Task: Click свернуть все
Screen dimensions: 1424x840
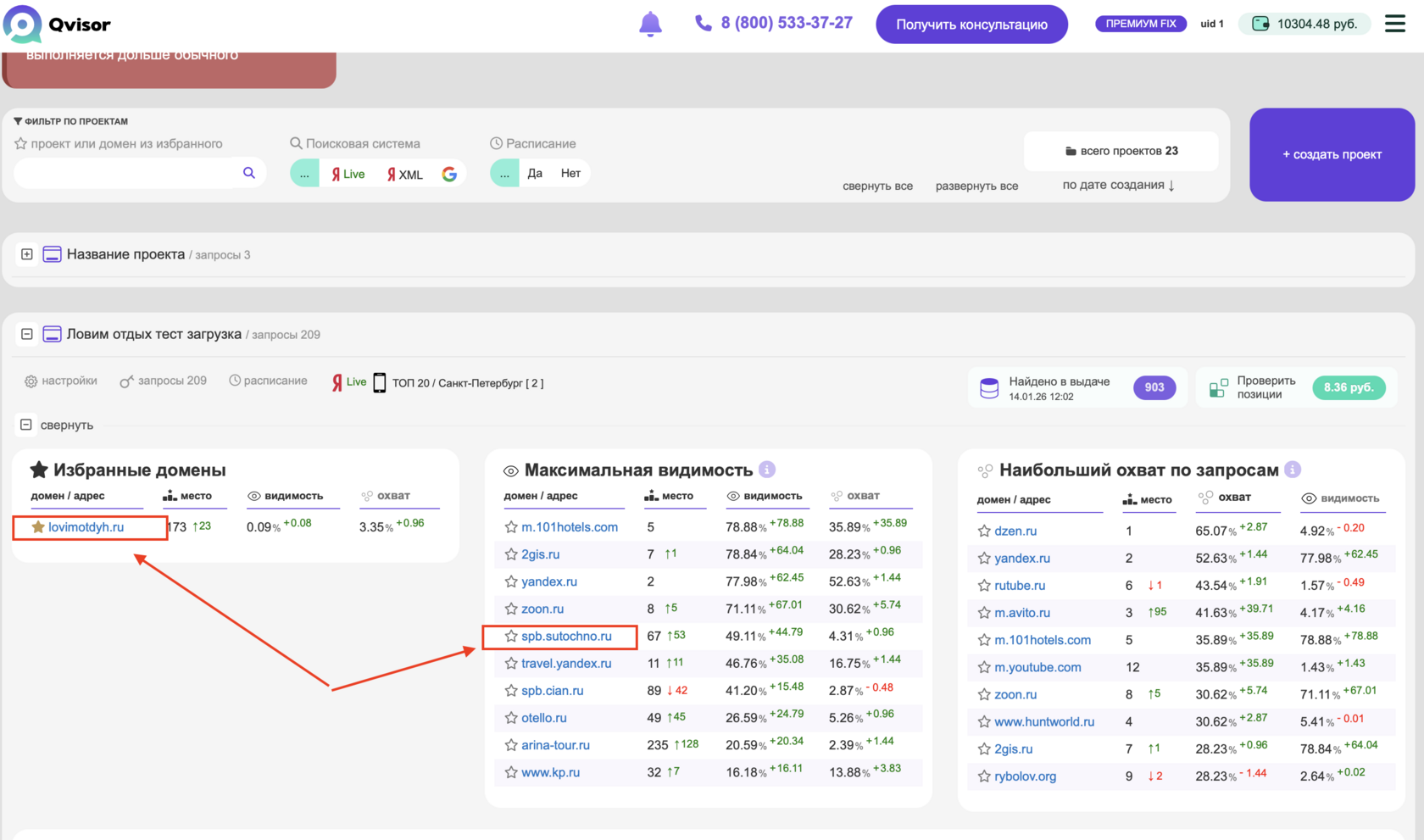Action: pyautogui.click(x=877, y=186)
